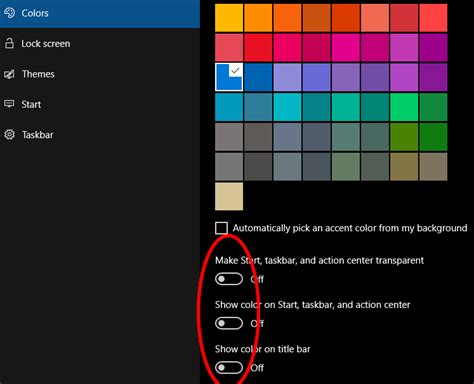Image resolution: width=474 pixels, height=384 pixels.
Task: Select Taskbar in the sidebar
Action: (100, 135)
